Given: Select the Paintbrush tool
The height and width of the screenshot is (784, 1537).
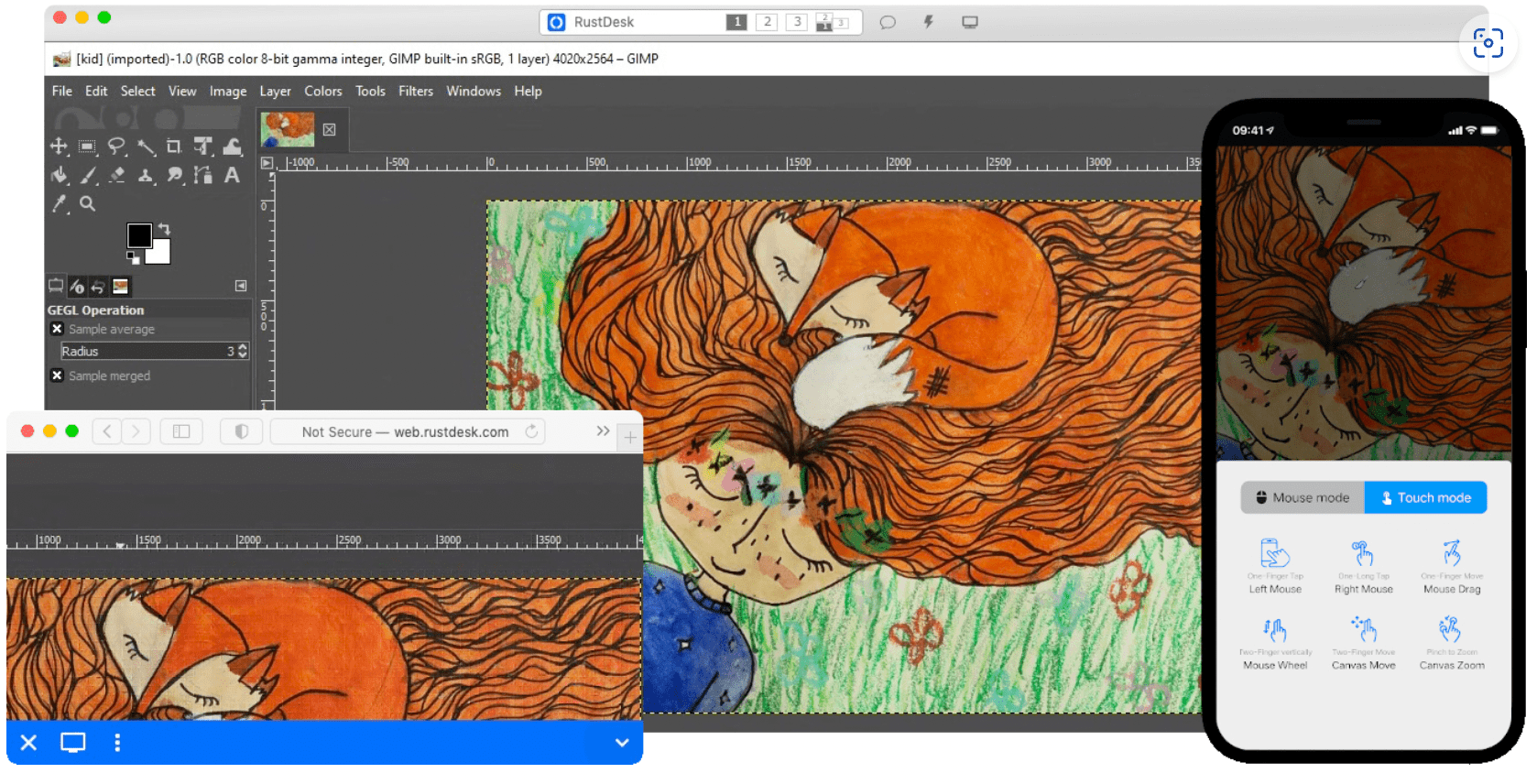Looking at the screenshot, I should point(87,175).
